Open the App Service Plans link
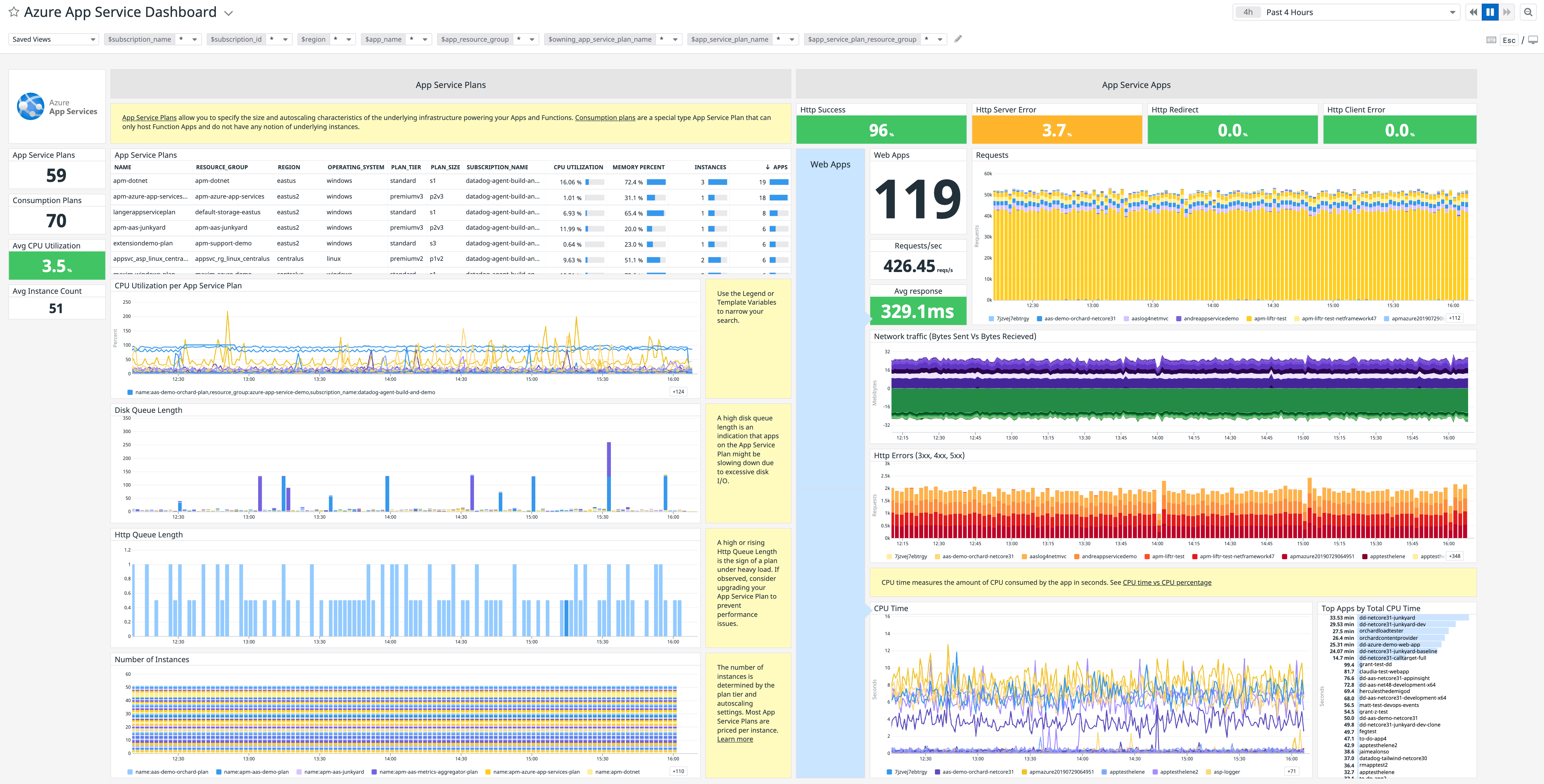Image resolution: width=1544 pixels, height=784 pixels. 148,118
